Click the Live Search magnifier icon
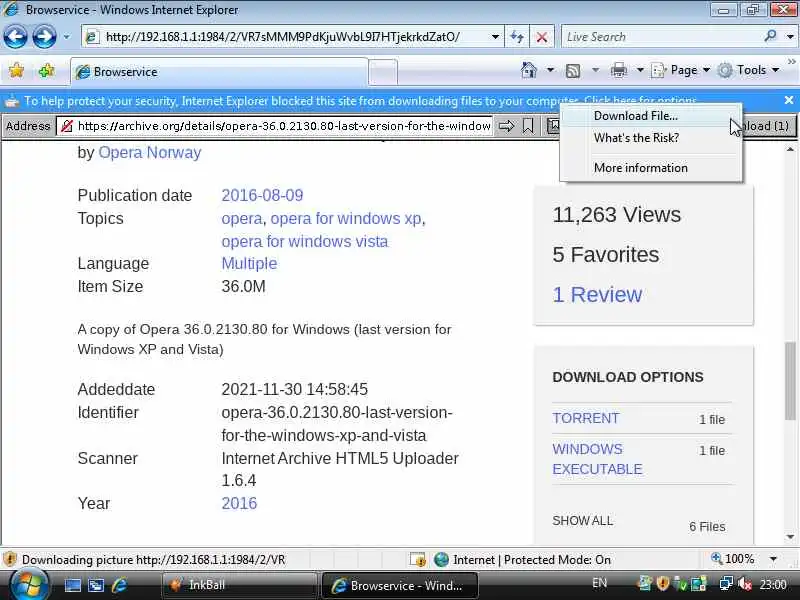800x600 pixels. tap(770, 36)
